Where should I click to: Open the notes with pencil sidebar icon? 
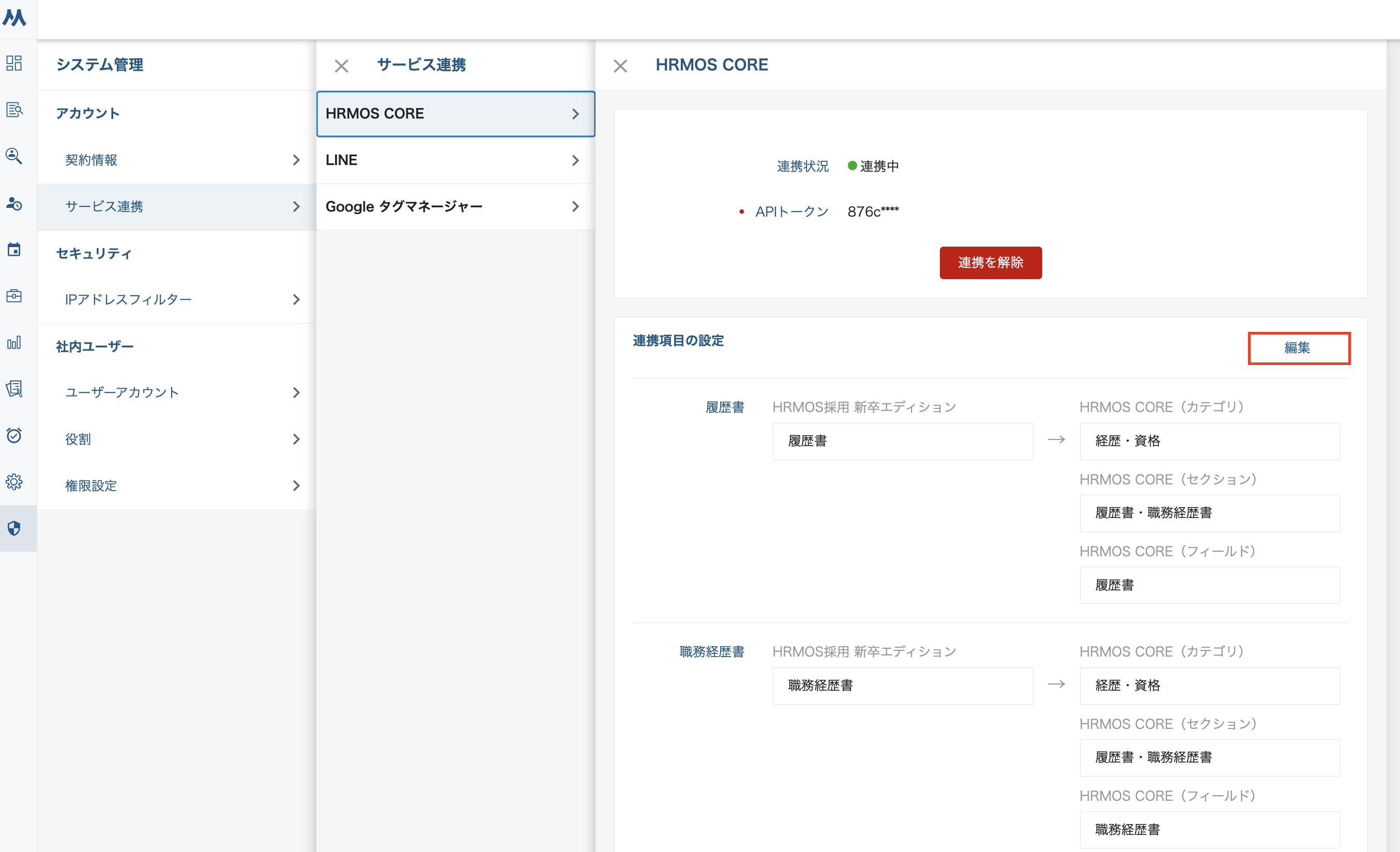14,388
